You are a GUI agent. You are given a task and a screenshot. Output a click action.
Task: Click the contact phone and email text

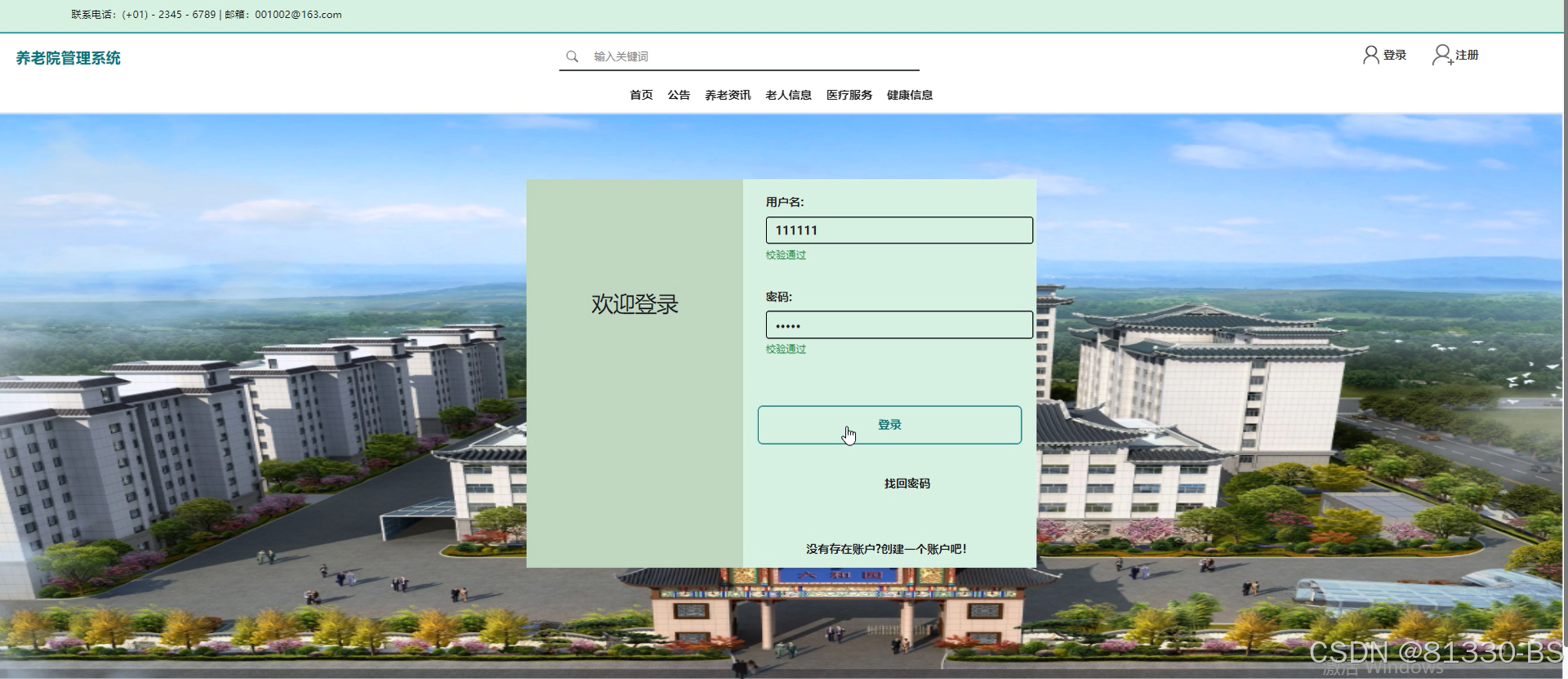[207, 15]
